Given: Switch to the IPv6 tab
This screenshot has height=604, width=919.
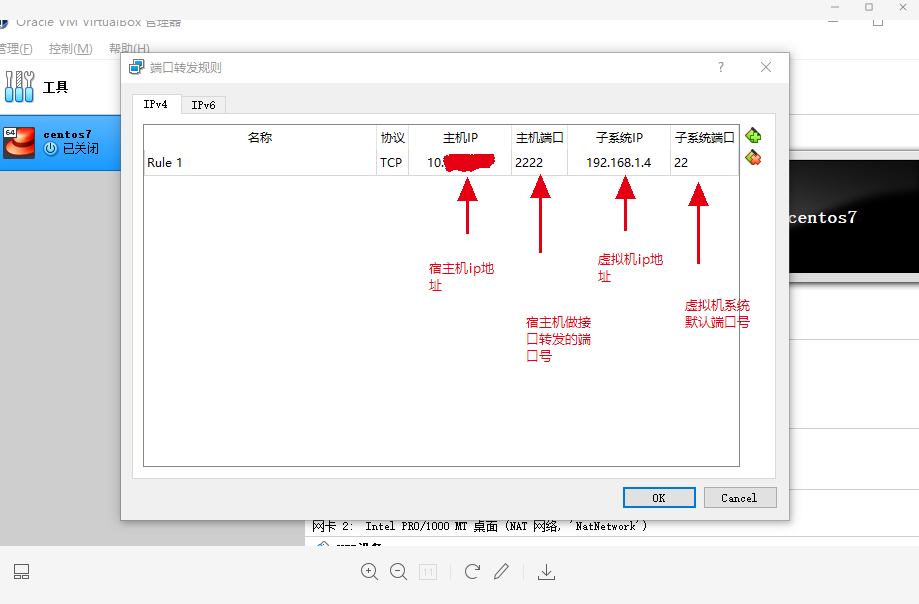Looking at the screenshot, I should pyautogui.click(x=203, y=104).
